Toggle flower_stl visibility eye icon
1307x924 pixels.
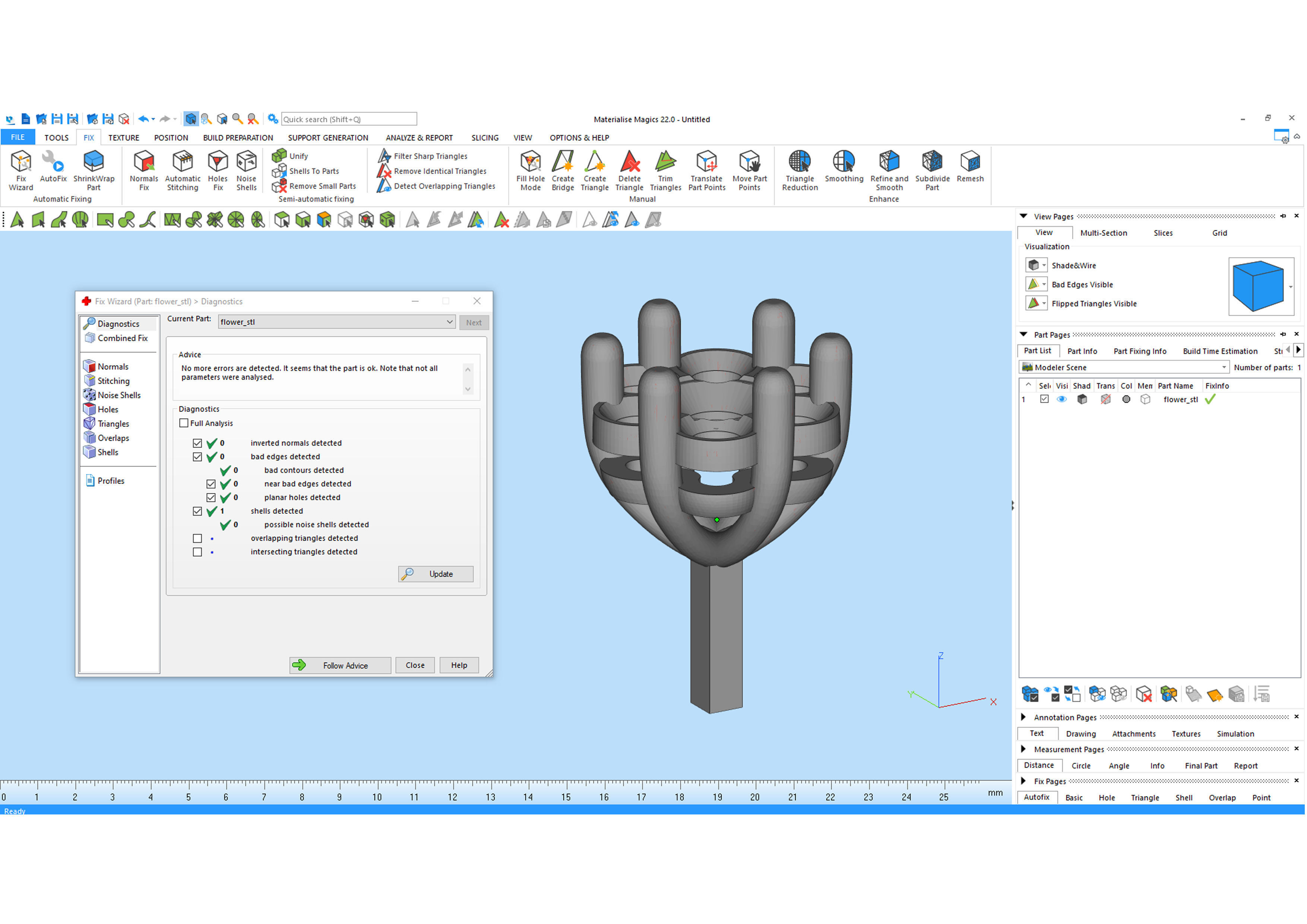(x=1062, y=400)
